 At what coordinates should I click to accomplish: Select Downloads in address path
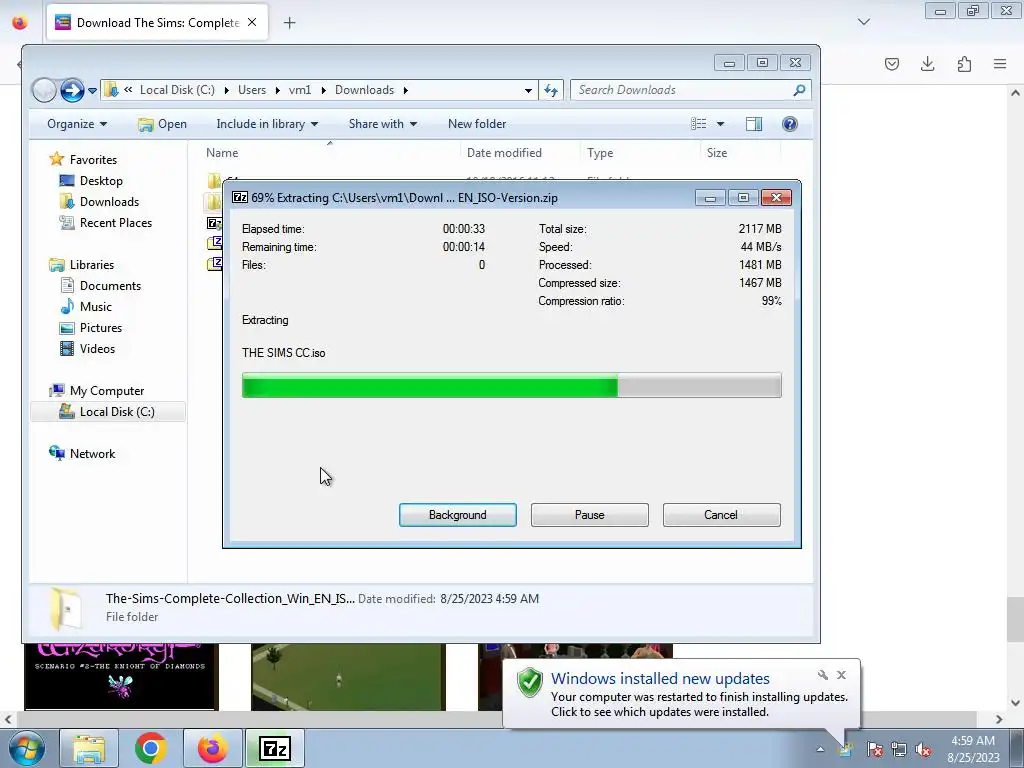point(364,90)
